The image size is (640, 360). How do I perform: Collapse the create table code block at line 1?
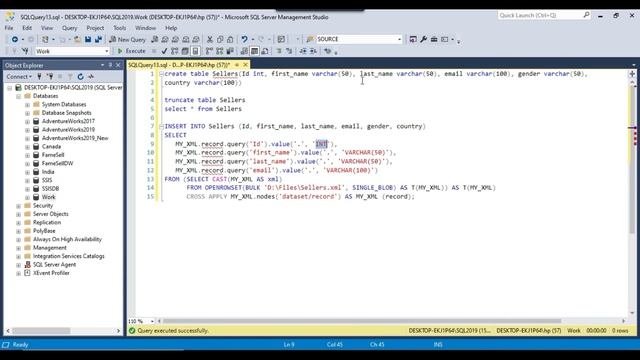click(x=161, y=74)
